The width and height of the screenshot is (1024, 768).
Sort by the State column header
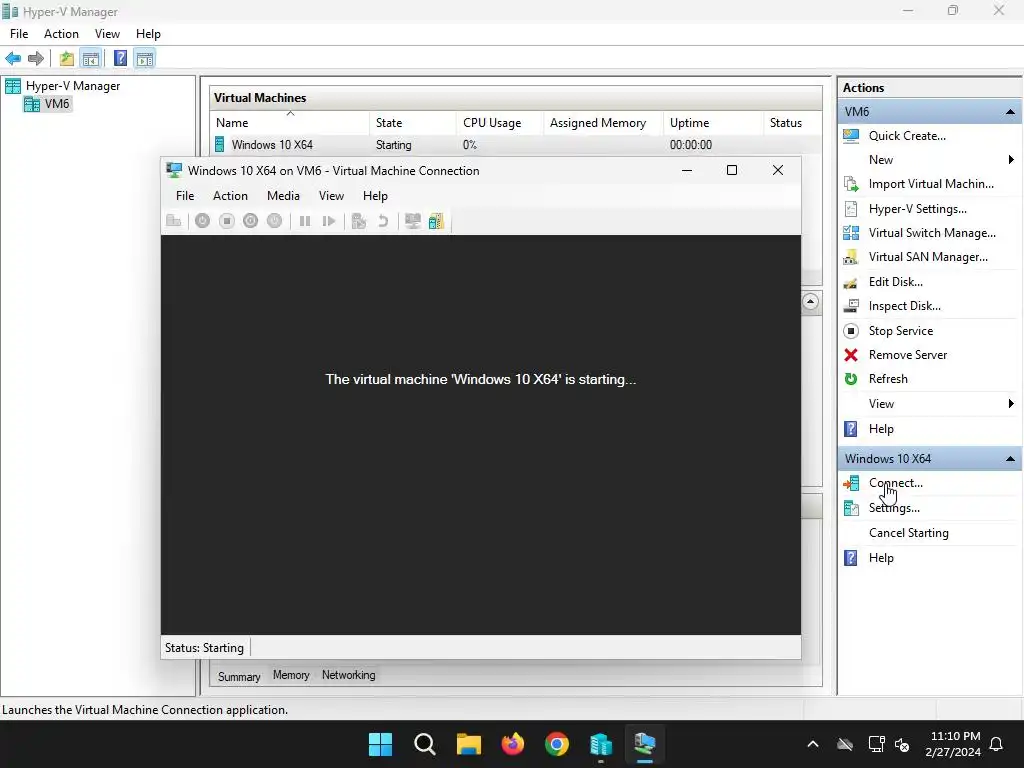[413, 123]
